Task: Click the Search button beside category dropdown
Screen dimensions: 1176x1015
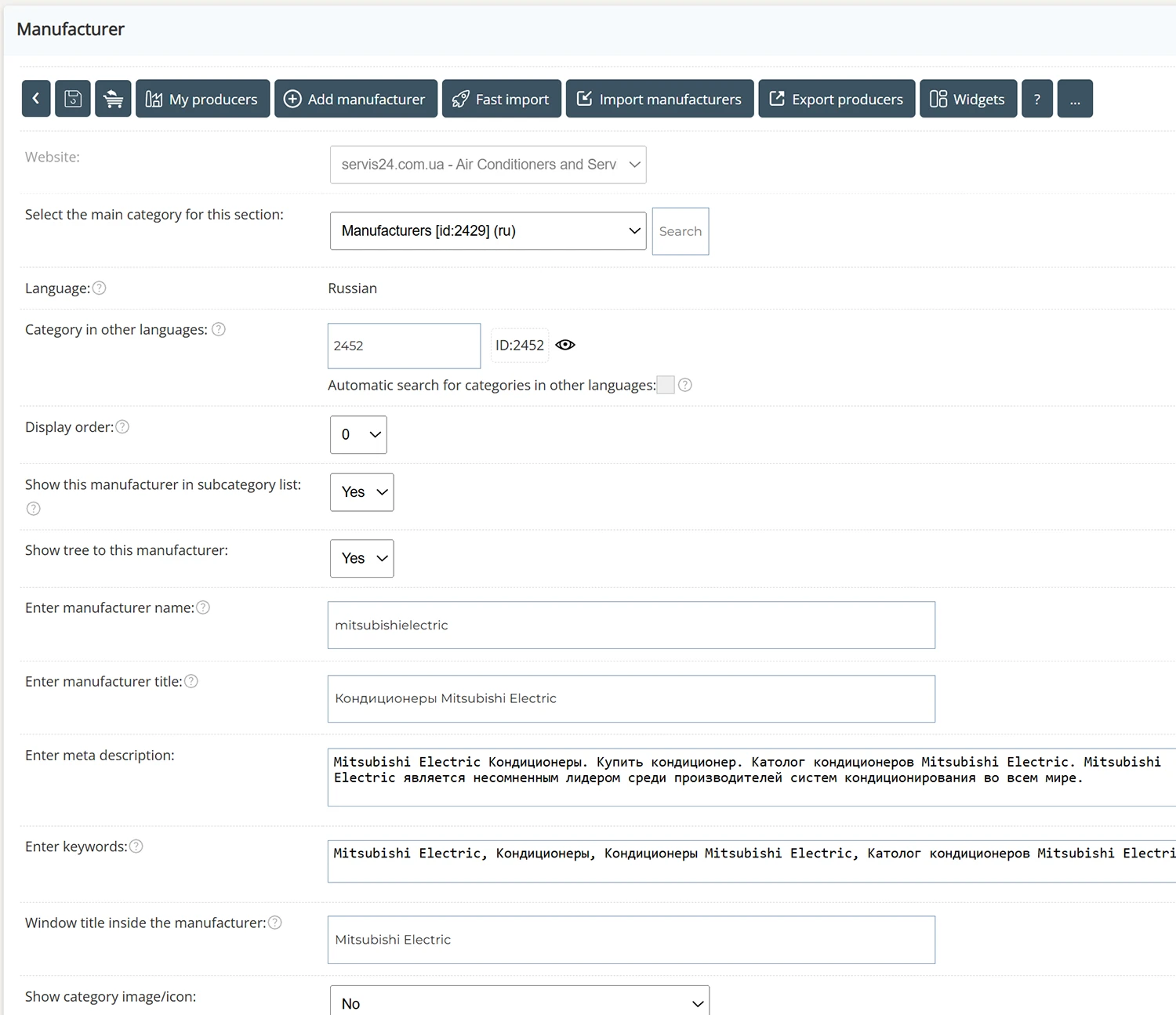Action: [681, 231]
